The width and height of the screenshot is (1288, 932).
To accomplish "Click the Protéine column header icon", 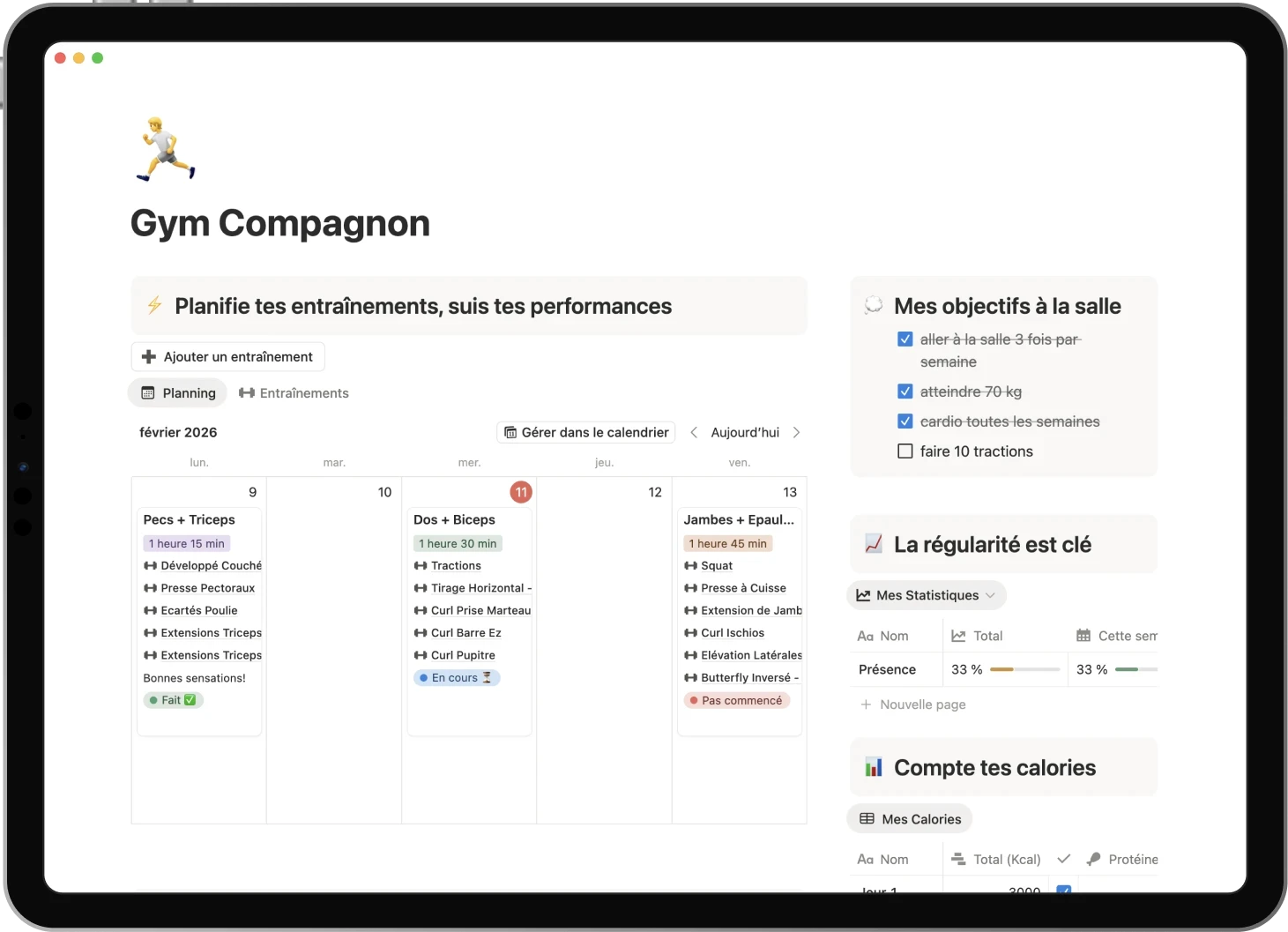I will [1094, 859].
